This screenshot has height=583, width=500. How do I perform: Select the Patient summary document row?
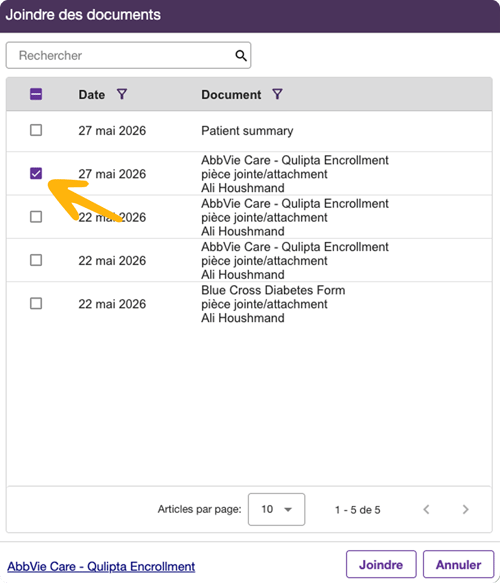click(249, 131)
